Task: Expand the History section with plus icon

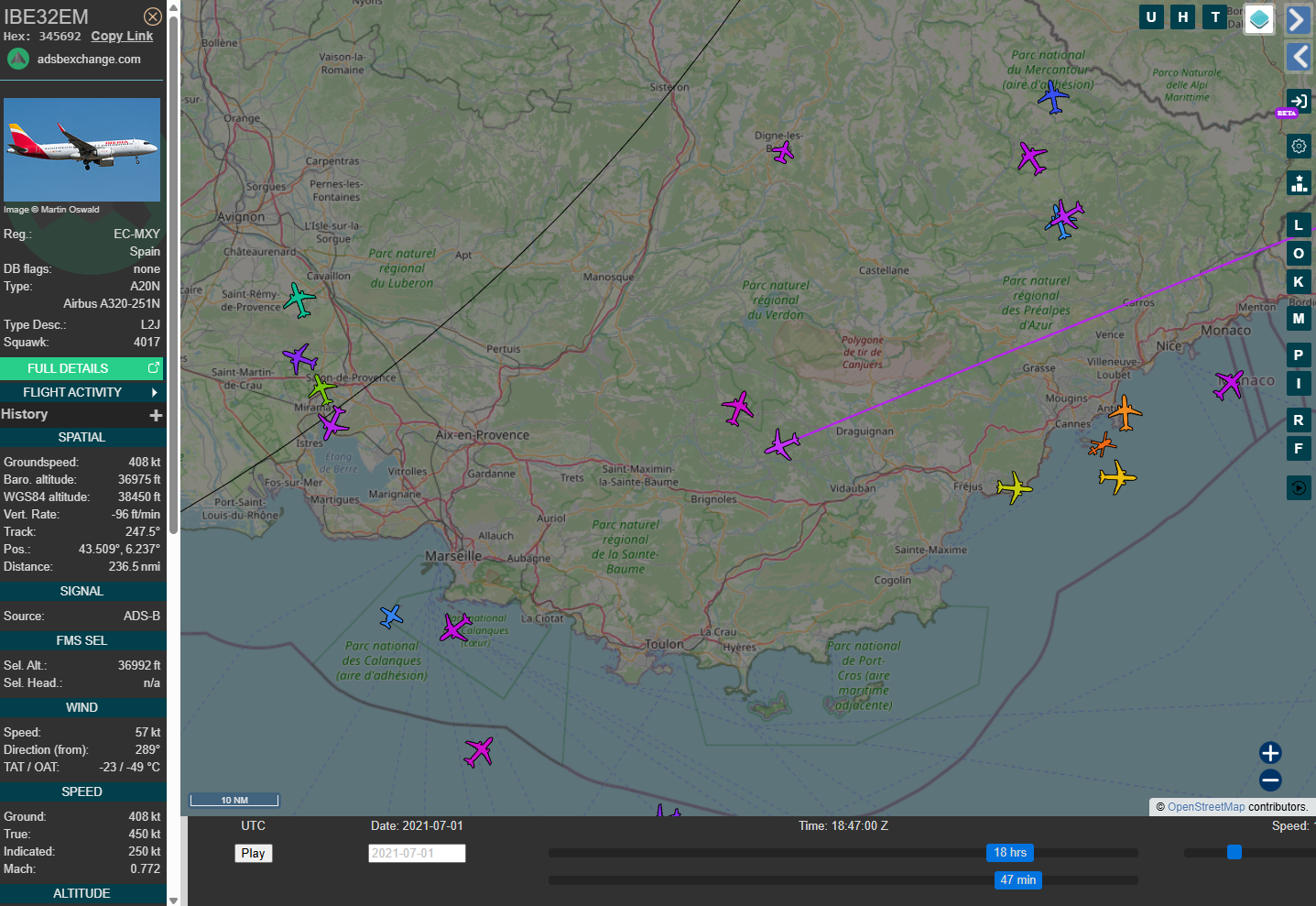Action: pos(156,415)
